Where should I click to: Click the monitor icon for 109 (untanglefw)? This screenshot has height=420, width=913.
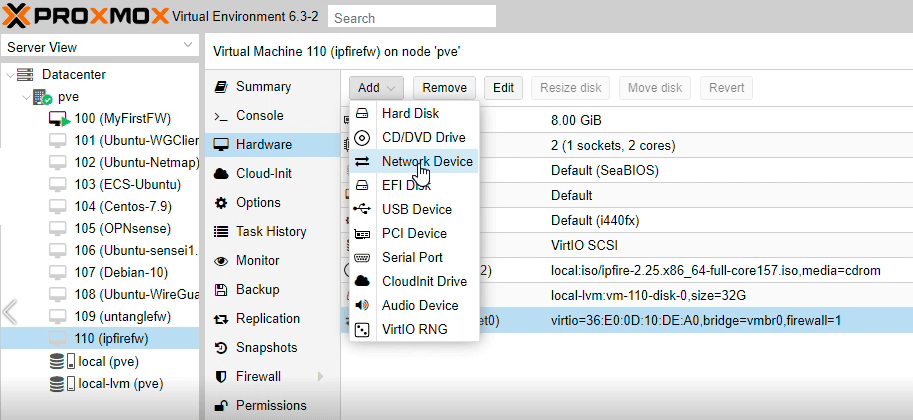(58, 316)
